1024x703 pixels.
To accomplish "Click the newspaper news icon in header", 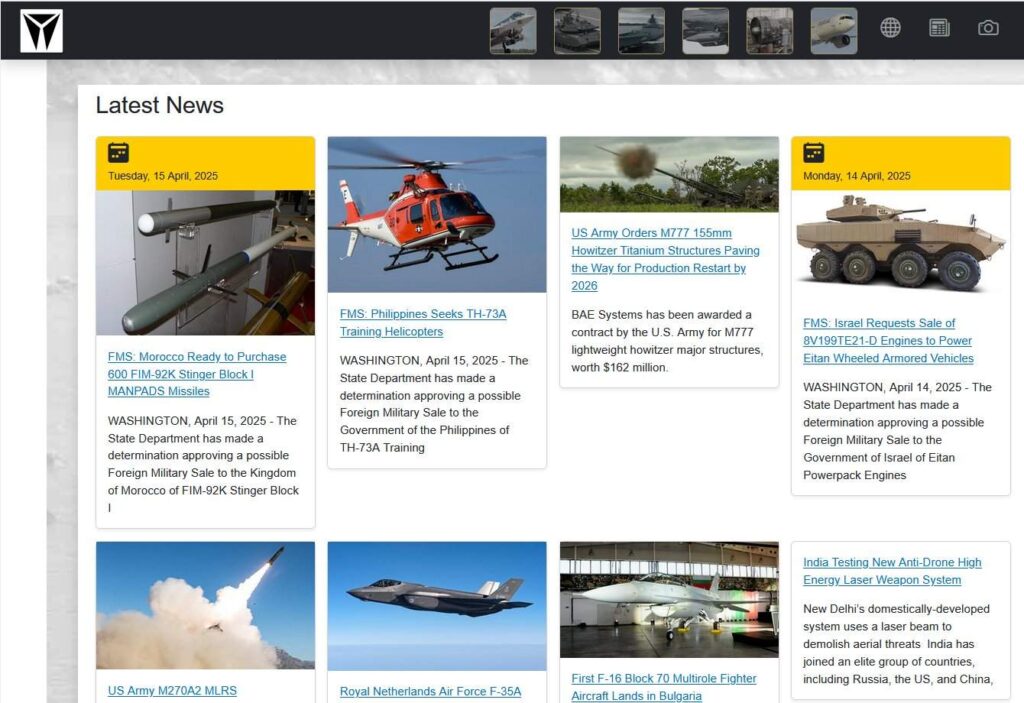I will coord(939,27).
